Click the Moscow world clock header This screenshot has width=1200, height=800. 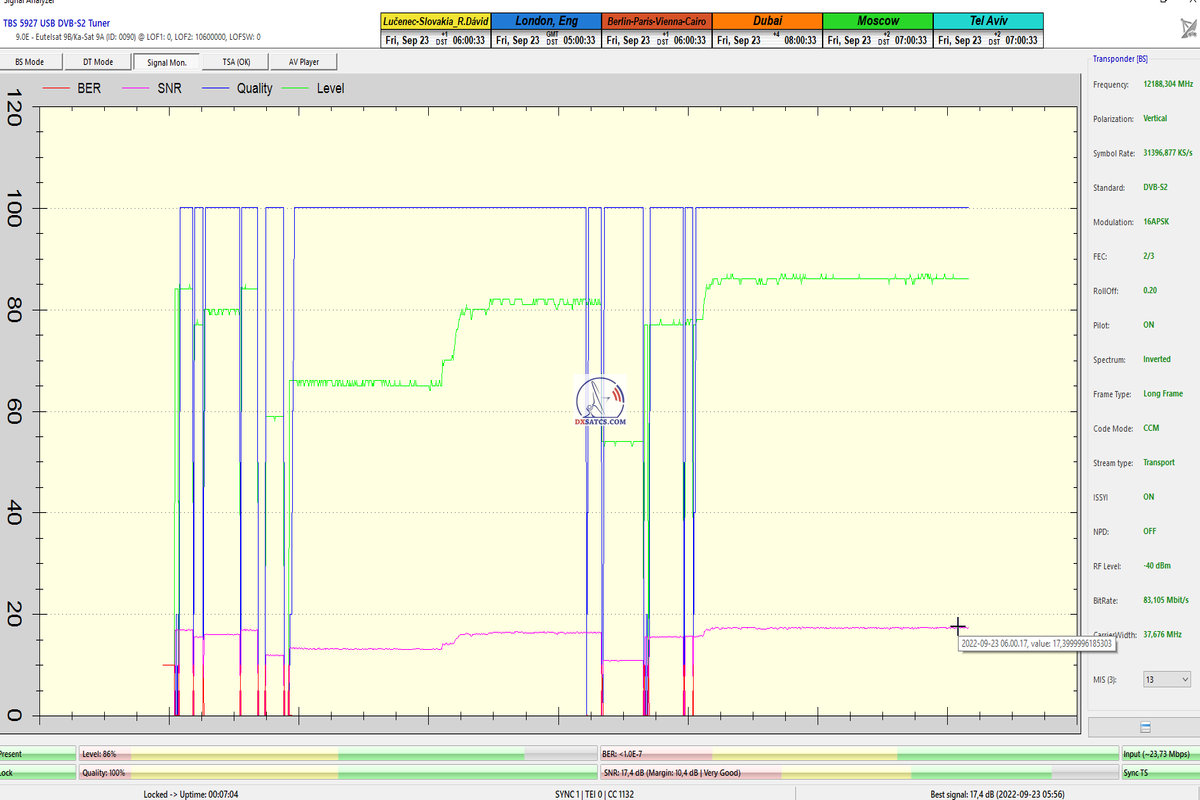(877, 21)
